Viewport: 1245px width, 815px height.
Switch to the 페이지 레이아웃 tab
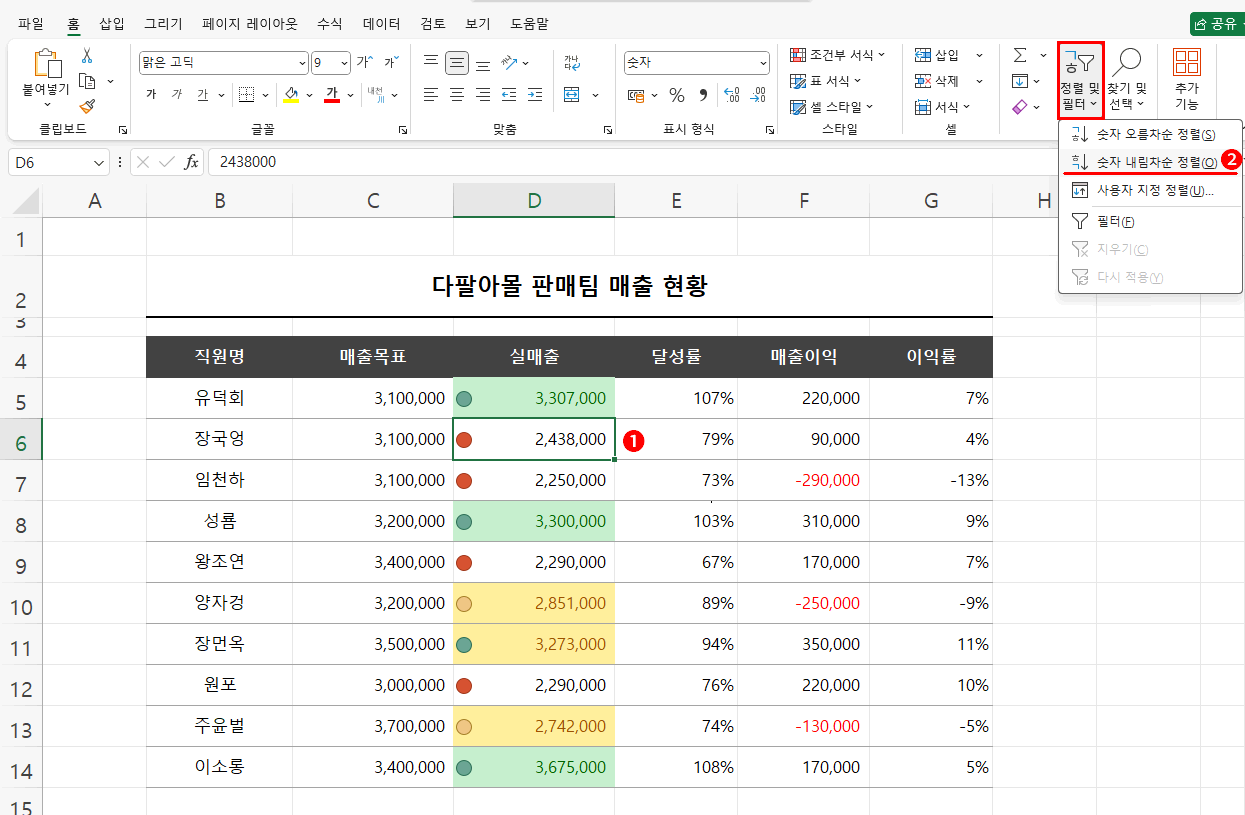tap(249, 23)
